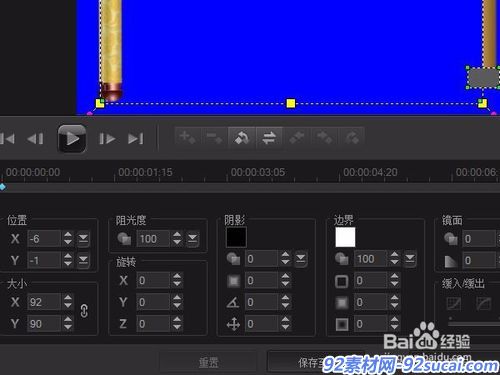Step forward one frame

pos(107,138)
